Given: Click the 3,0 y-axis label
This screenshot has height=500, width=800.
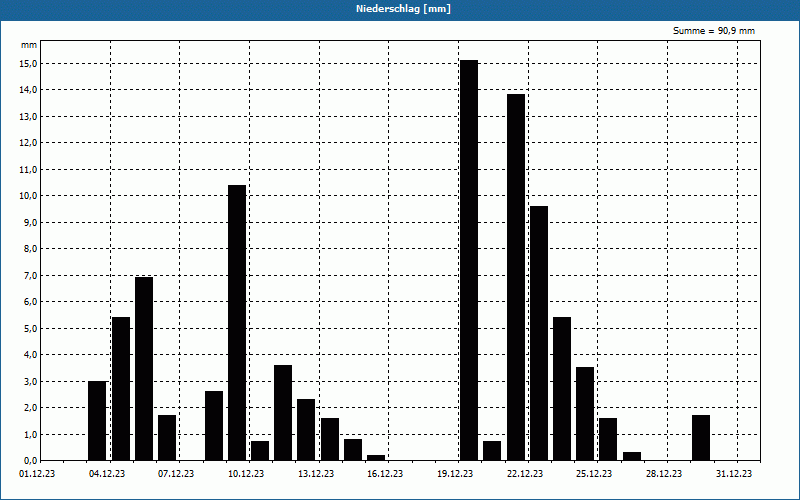Looking at the screenshot, I should (29, 382).
